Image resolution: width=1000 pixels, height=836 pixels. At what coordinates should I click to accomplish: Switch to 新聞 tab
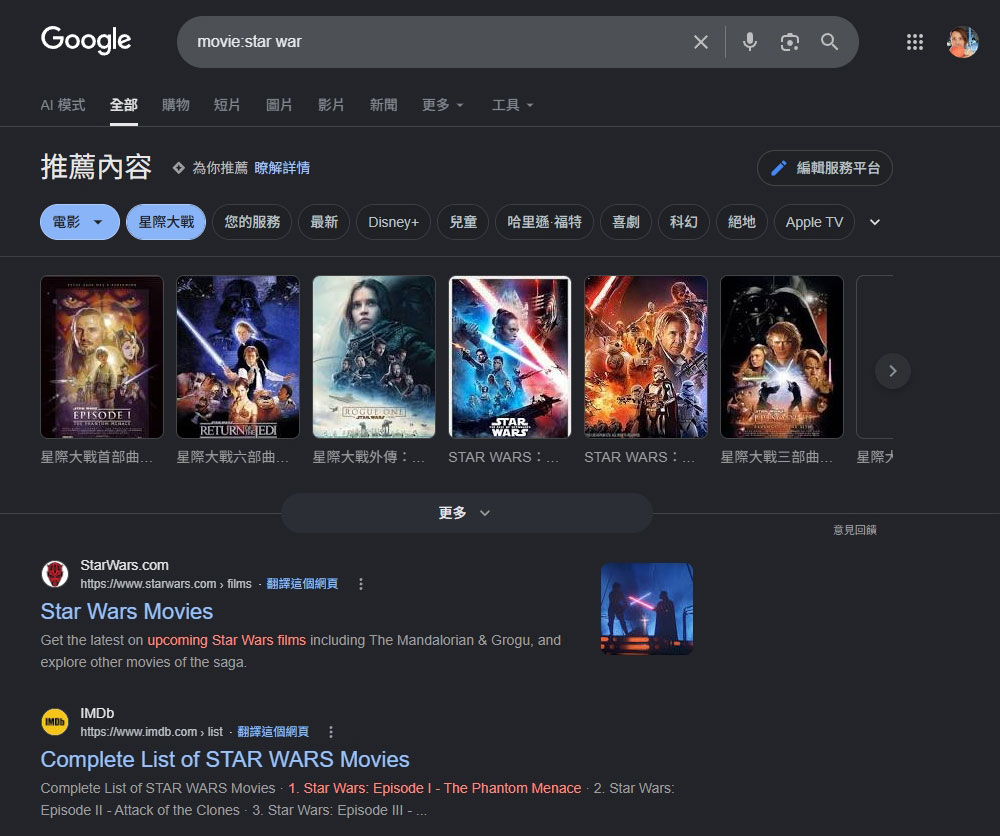pyautogui.click(x=383, y=105)
